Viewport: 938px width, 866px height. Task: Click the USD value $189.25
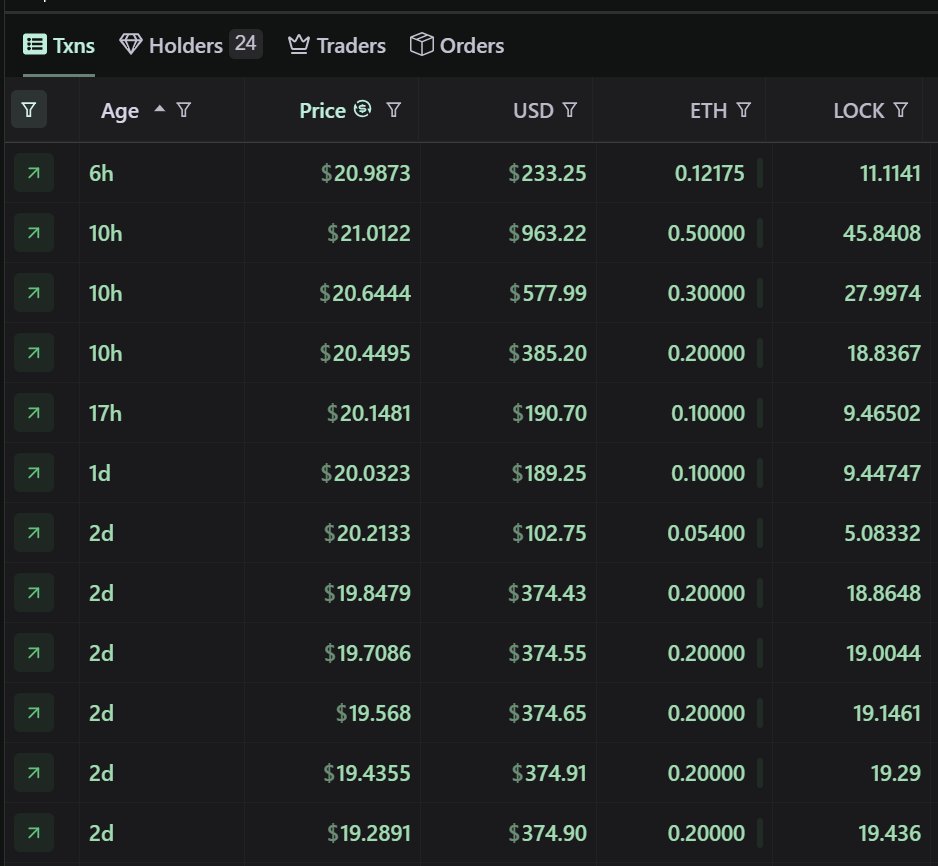(x=549, y=473)
